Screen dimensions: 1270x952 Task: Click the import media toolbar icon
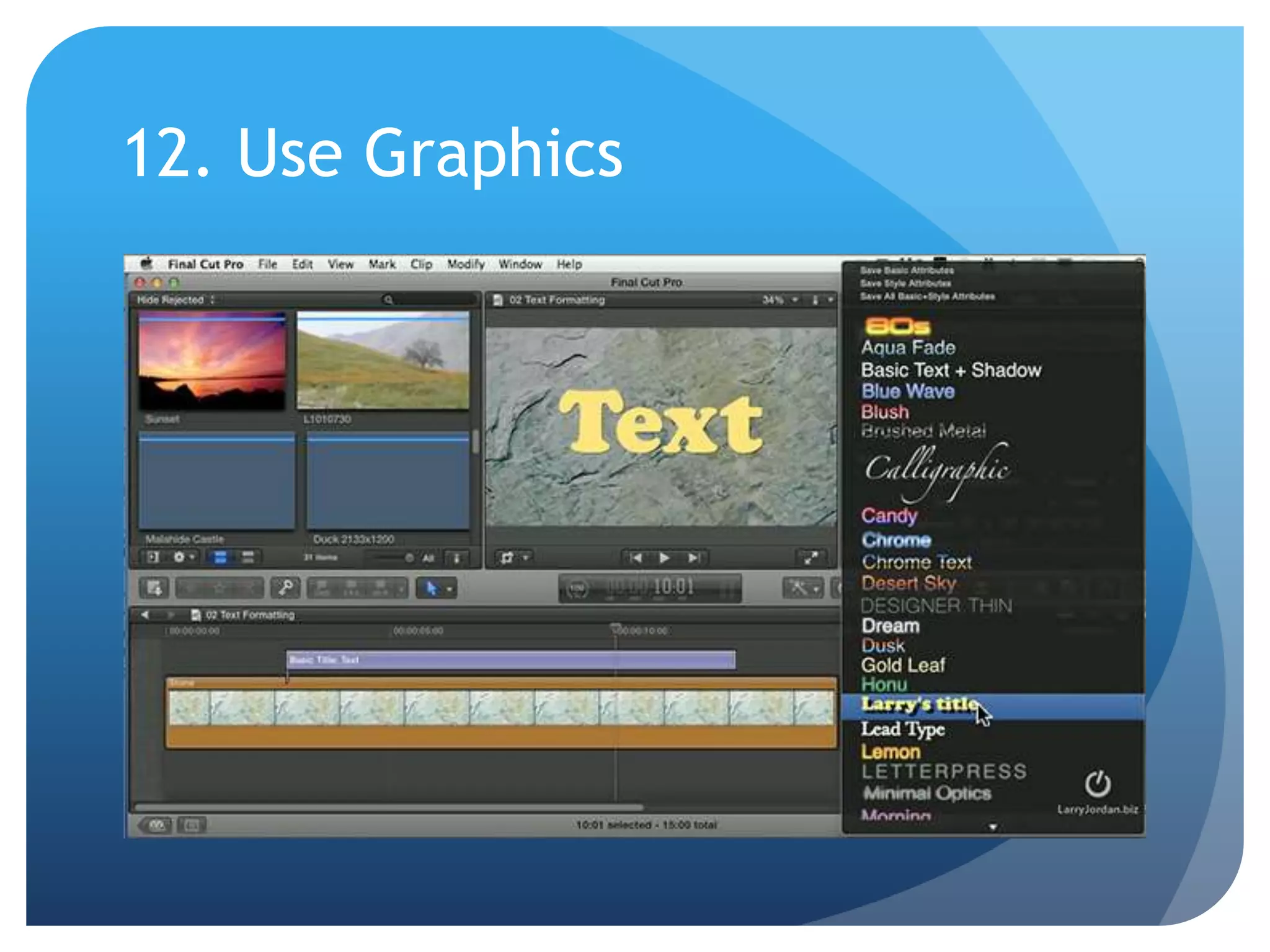coord(154,588)
